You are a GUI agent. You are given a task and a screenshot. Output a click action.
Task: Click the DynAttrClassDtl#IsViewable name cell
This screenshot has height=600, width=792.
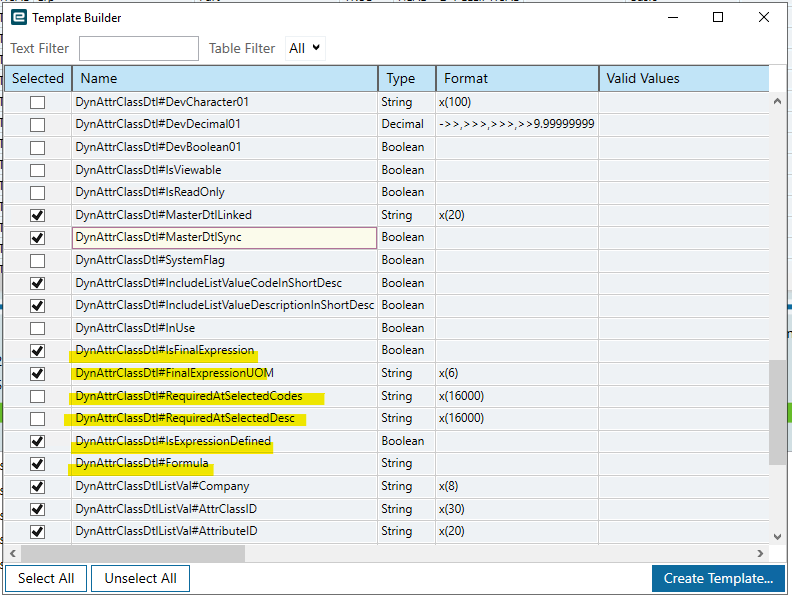[225, 170]
